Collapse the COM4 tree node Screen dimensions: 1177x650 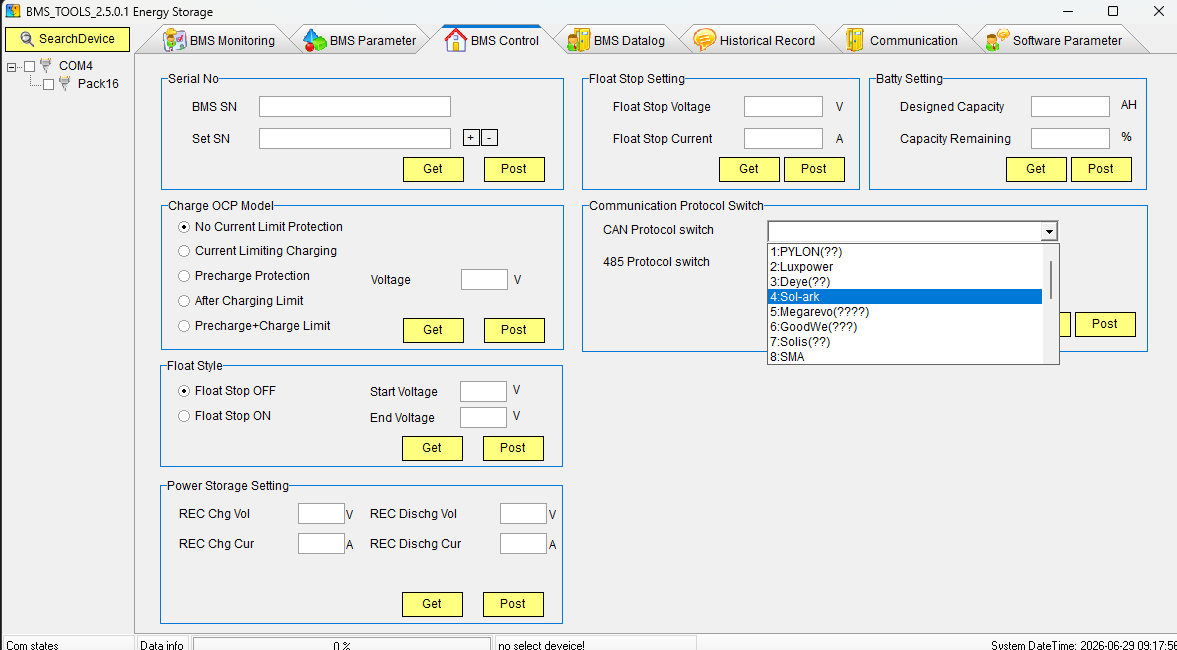click(x=11, y=67)
